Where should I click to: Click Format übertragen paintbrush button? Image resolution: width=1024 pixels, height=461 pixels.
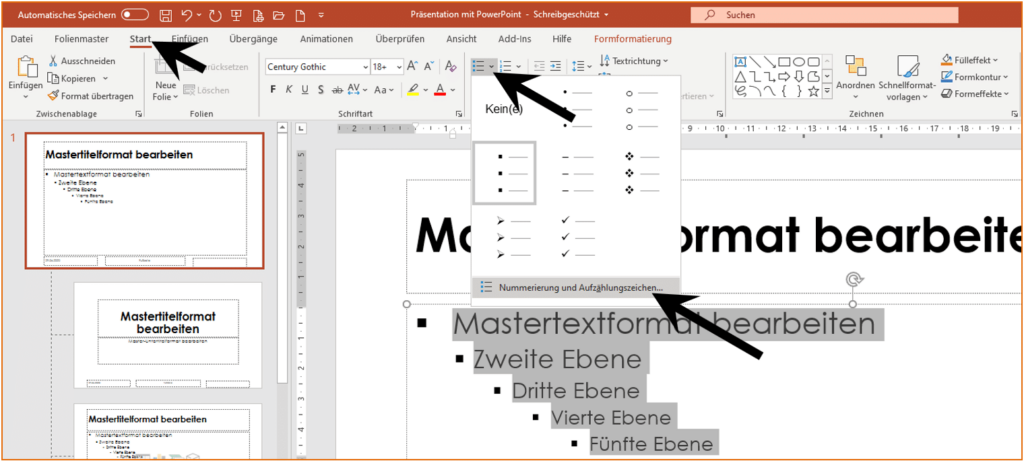click(x=90, y=96)
